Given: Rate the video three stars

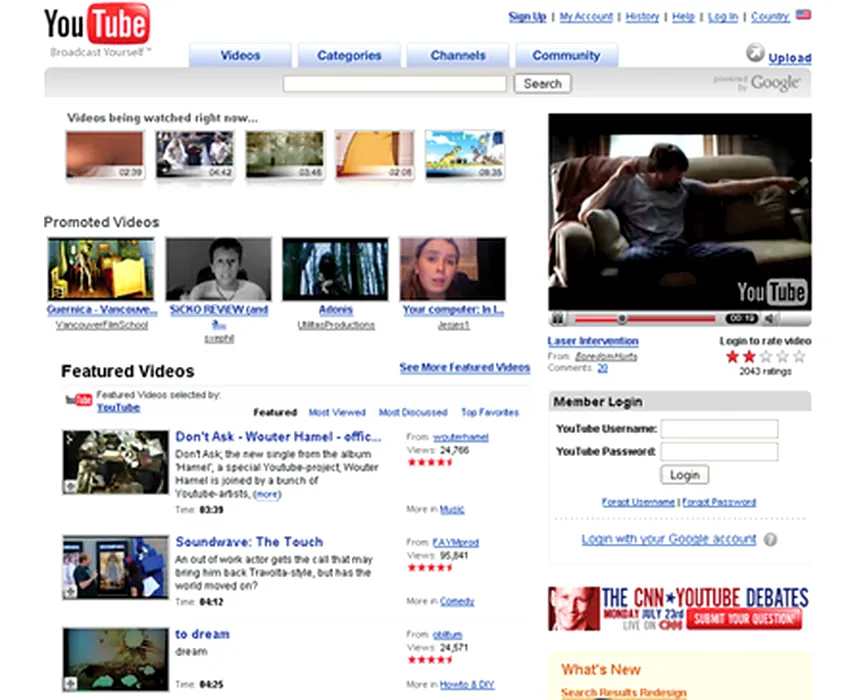Looking at the screenshot, I should coord(766,356).
